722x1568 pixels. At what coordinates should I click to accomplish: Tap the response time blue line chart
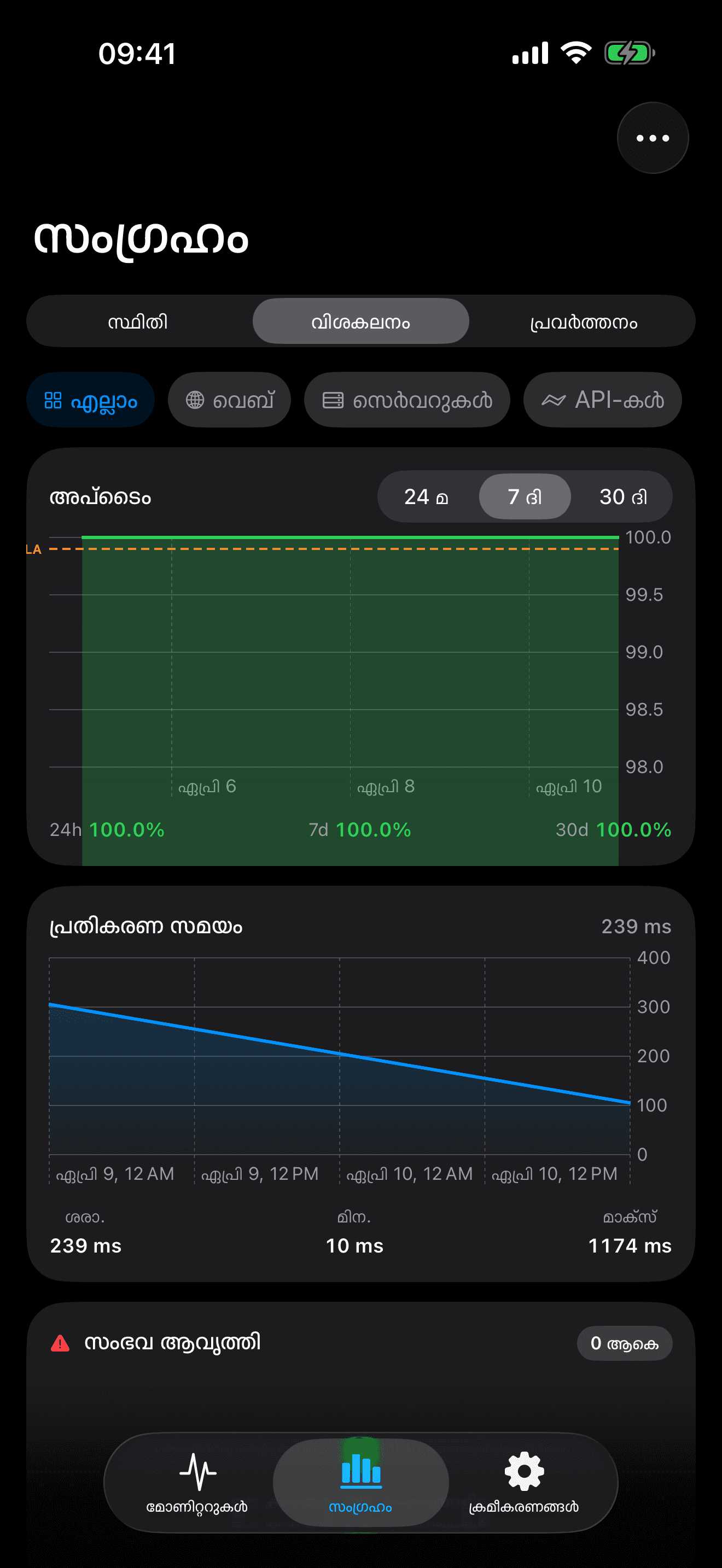(339, 1054)
